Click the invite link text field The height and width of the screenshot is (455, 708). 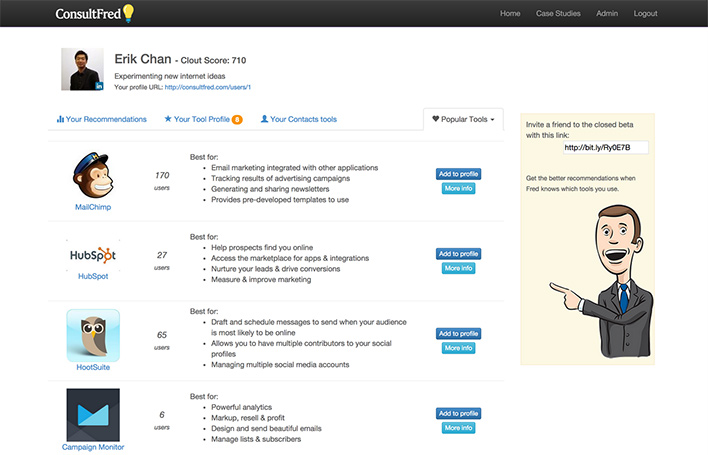click(x=605, y=148)
